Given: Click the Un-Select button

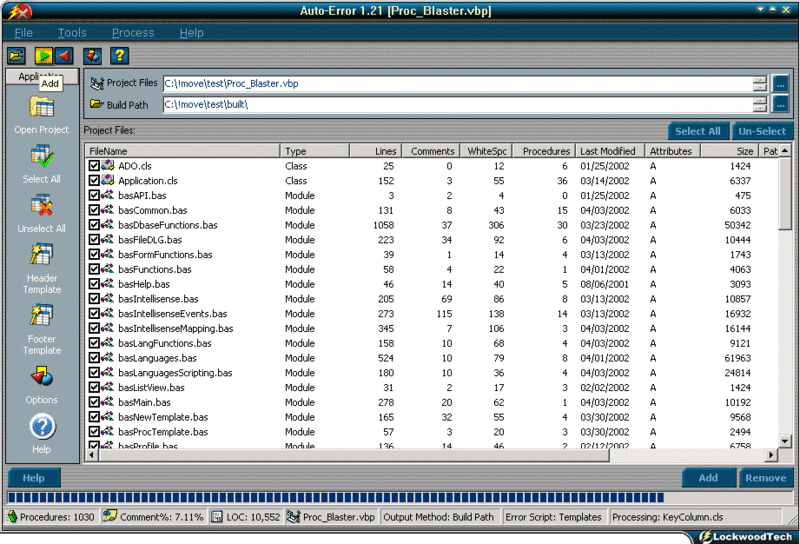Looking at the screenshot, I should pyautogui.click(x=762, y=131).
